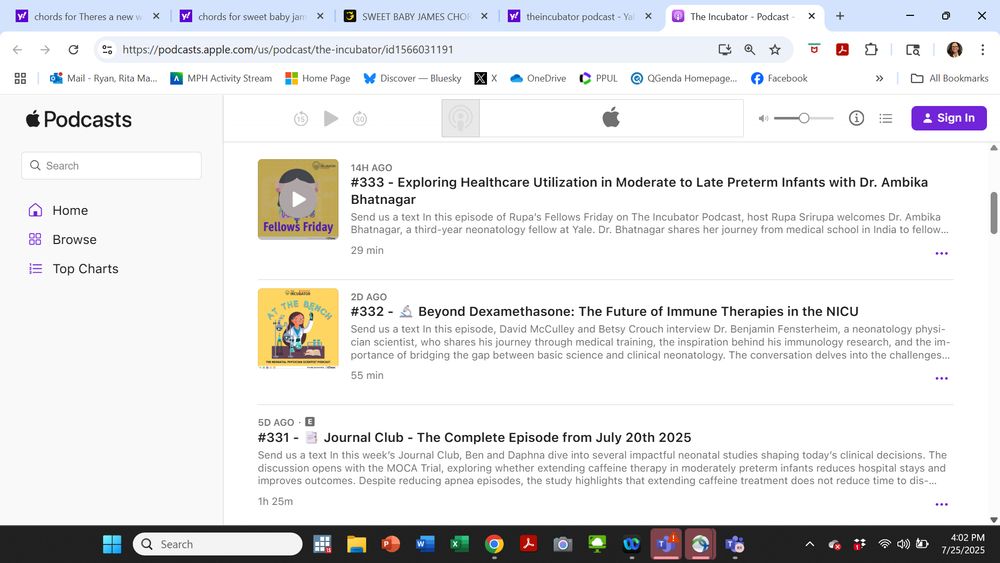This screenshot has width=1000, height=563.
Task: Launch Word from taskbar
Action: pyautogui.click(x=425, y=545)
